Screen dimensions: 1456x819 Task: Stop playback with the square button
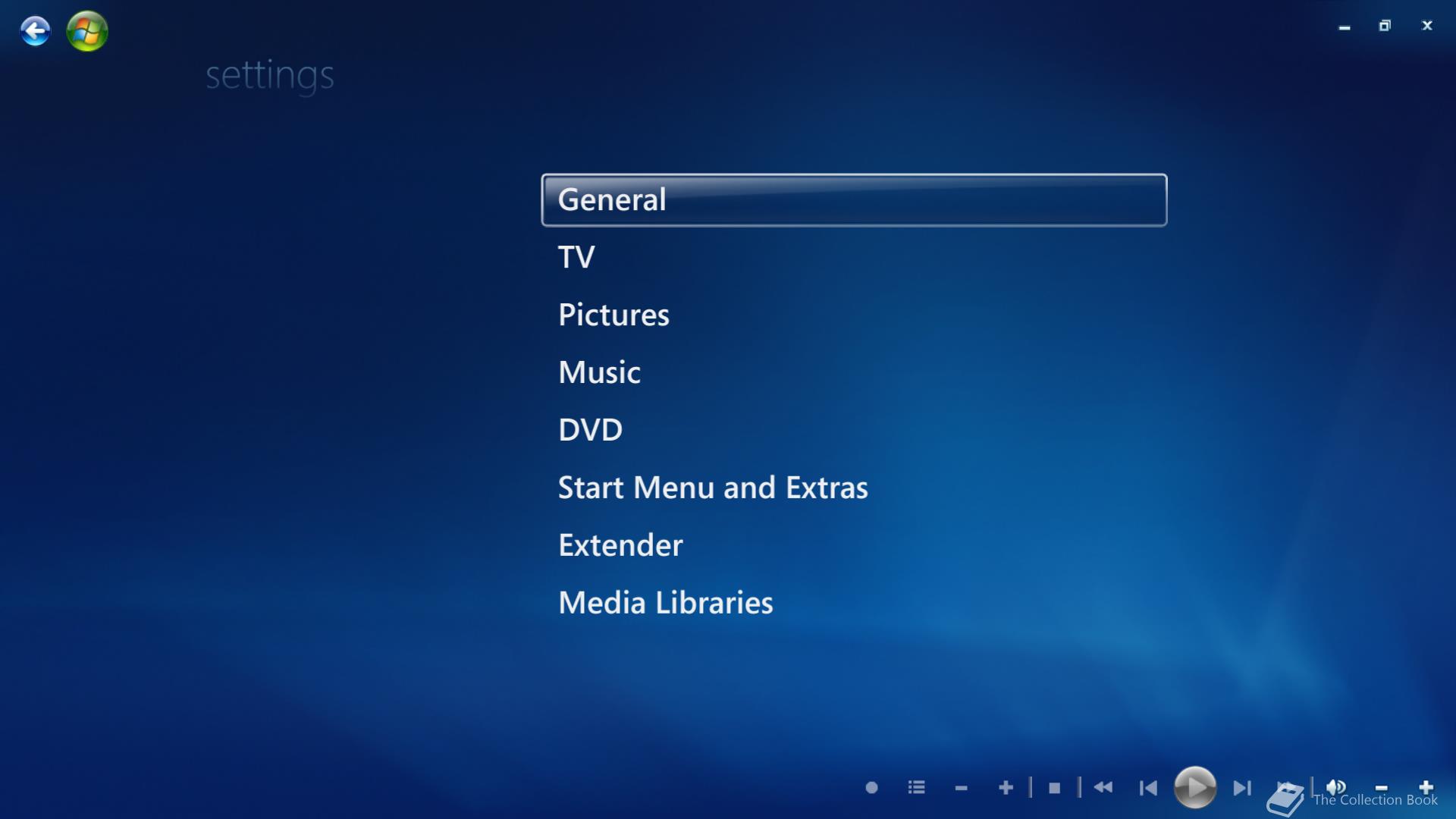[x=1054, y=788]
